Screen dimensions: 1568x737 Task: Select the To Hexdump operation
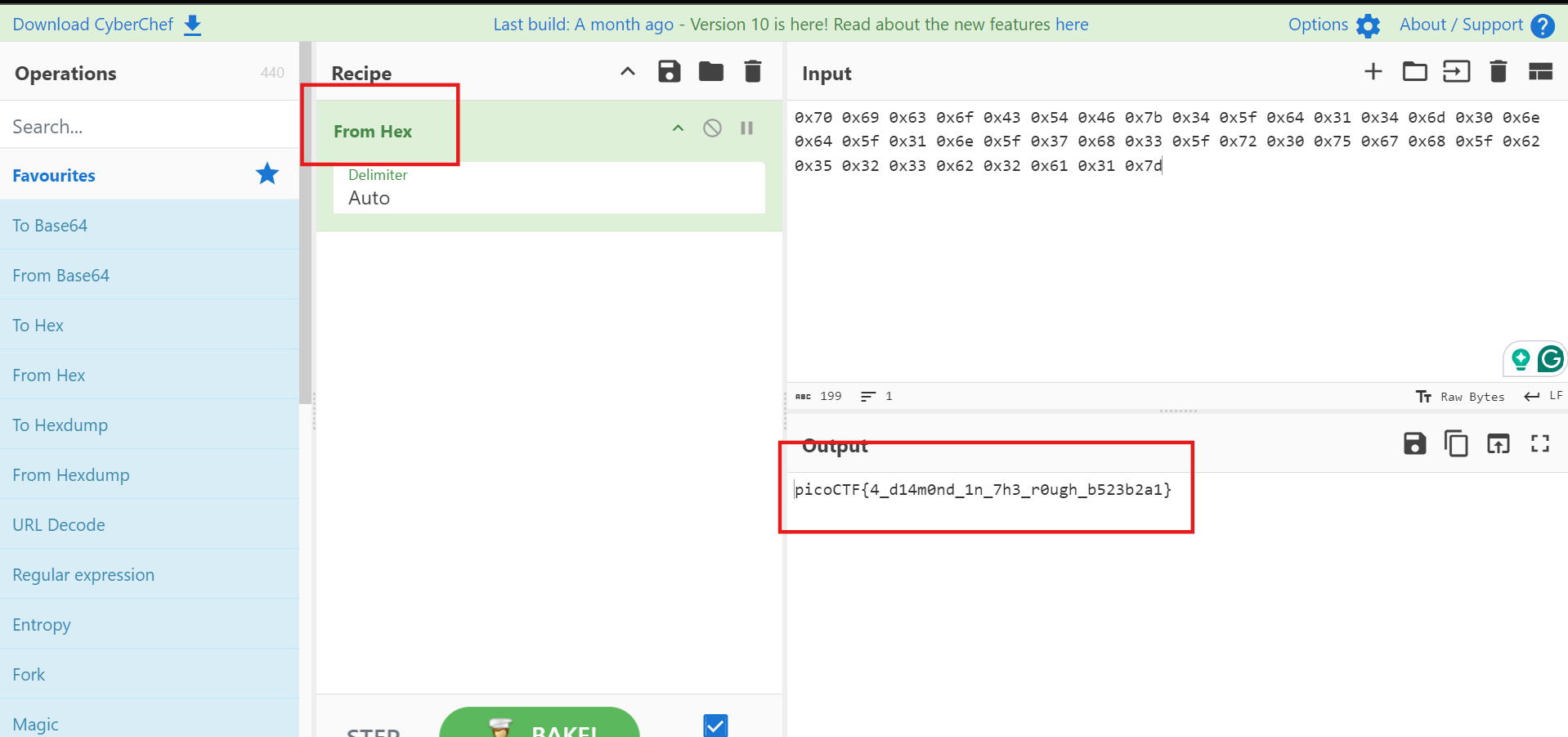[150, 425]
